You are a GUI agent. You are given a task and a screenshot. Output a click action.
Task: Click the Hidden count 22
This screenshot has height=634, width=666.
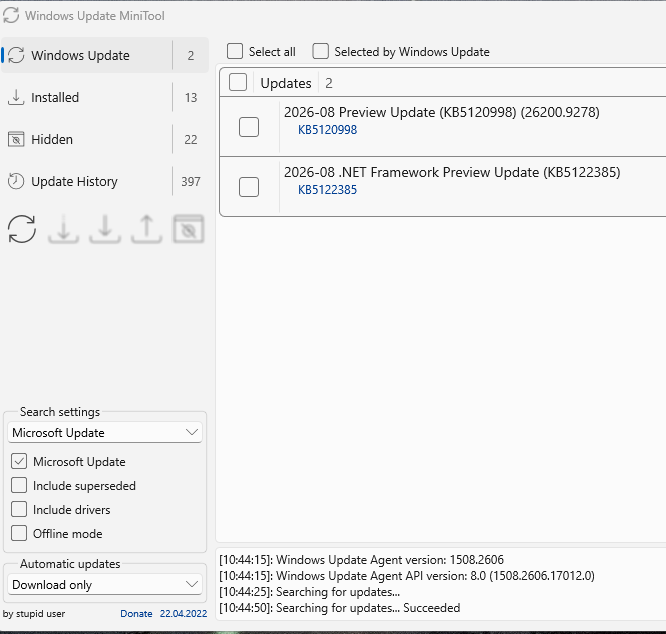(x=191, y=140)
